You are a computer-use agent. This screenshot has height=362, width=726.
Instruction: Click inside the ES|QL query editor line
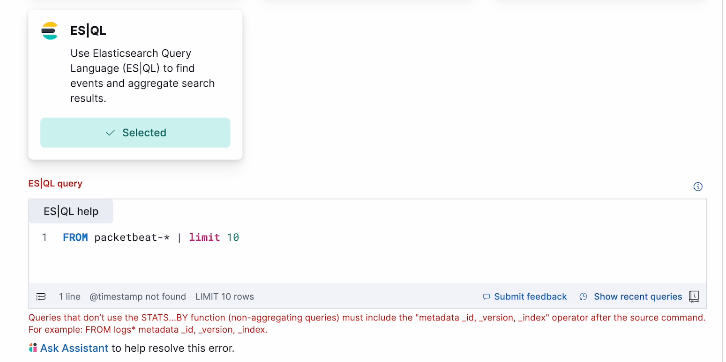click(x=367, y=238)
